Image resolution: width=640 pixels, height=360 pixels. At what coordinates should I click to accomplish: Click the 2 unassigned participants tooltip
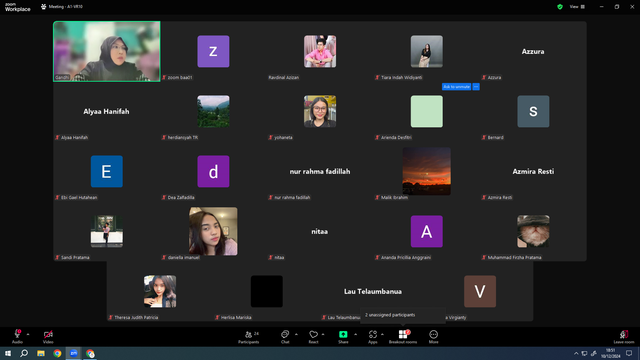(403, 315)
